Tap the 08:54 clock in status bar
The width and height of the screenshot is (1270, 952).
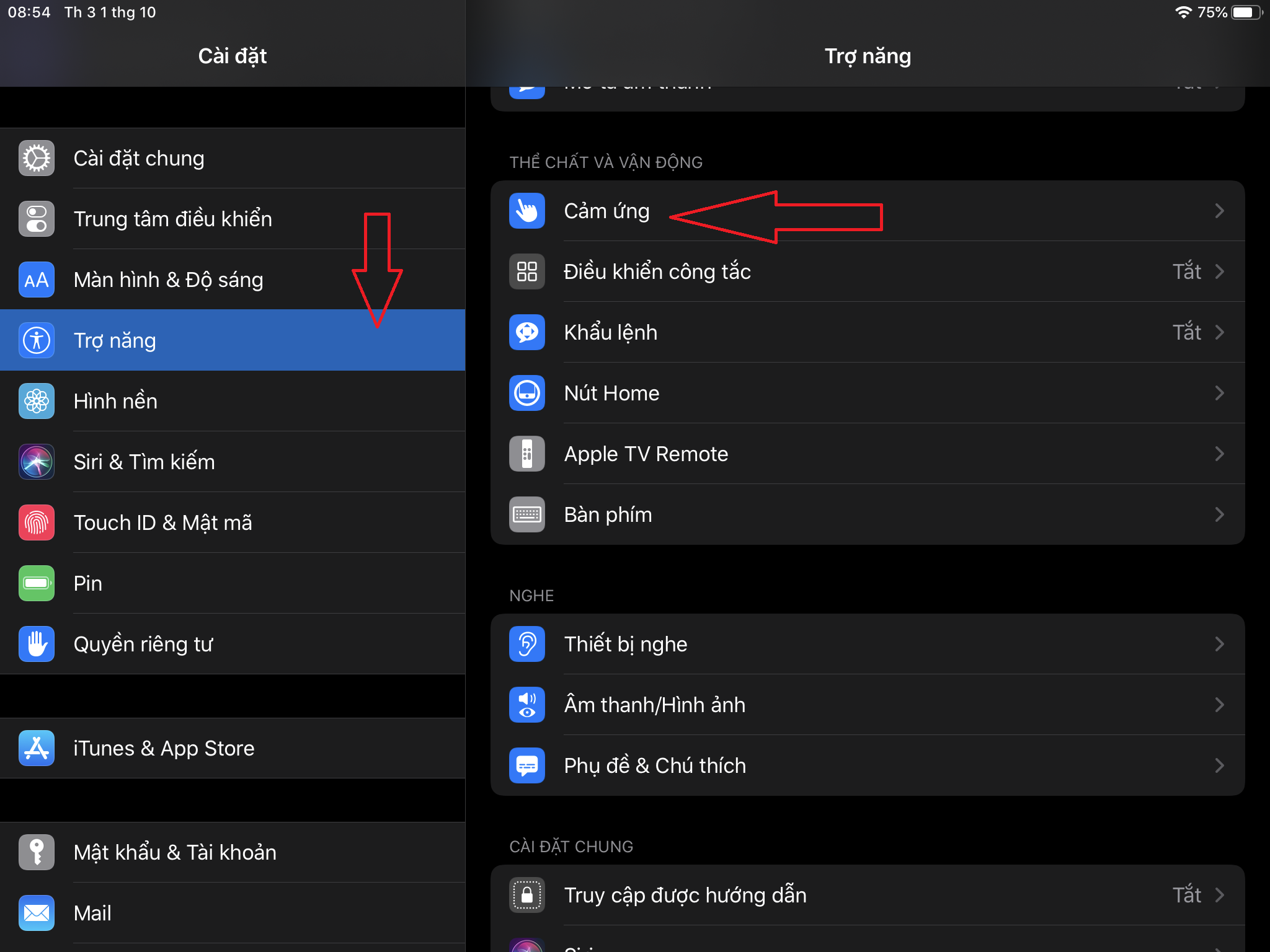(29, 12)
